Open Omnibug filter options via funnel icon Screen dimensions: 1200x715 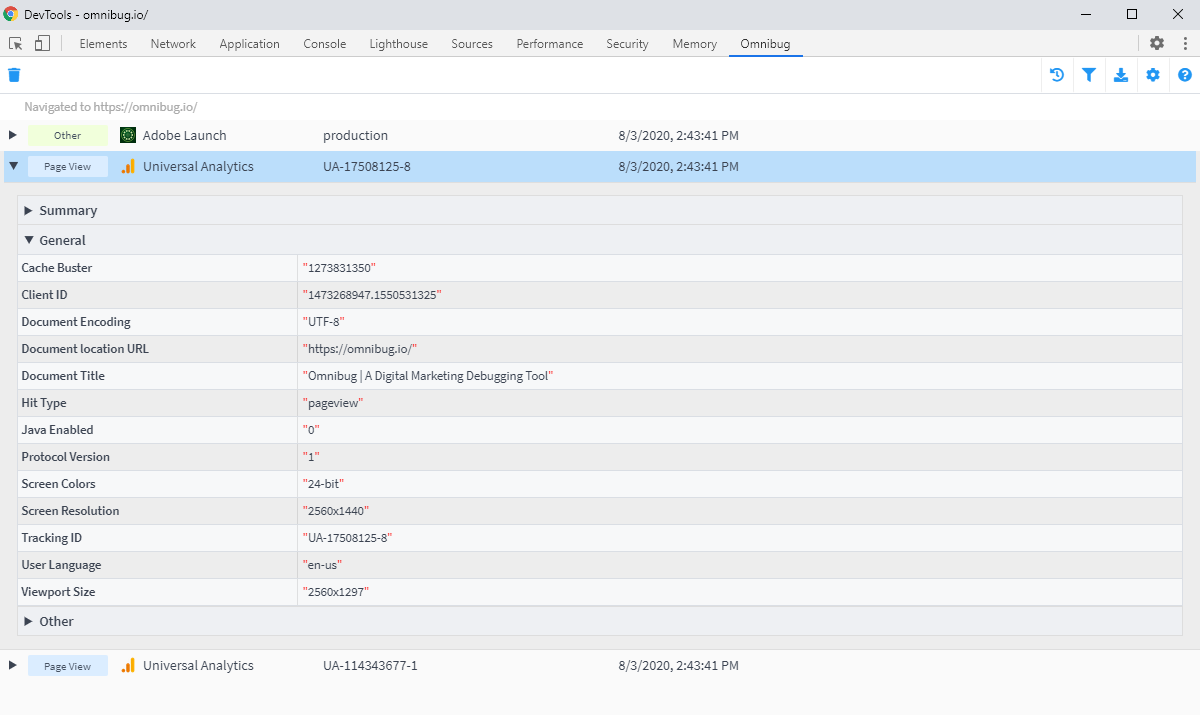[1089, 74]
